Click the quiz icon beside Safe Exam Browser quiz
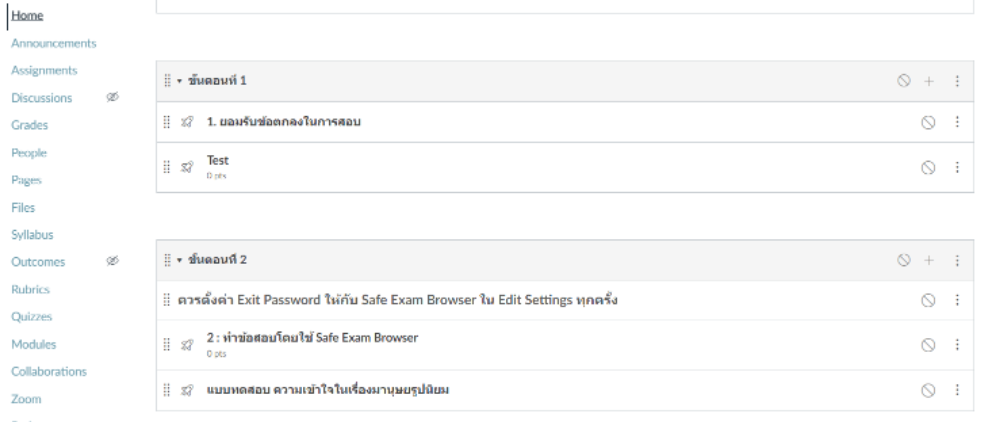Screen dimensions: 986x422 (187, 345)
